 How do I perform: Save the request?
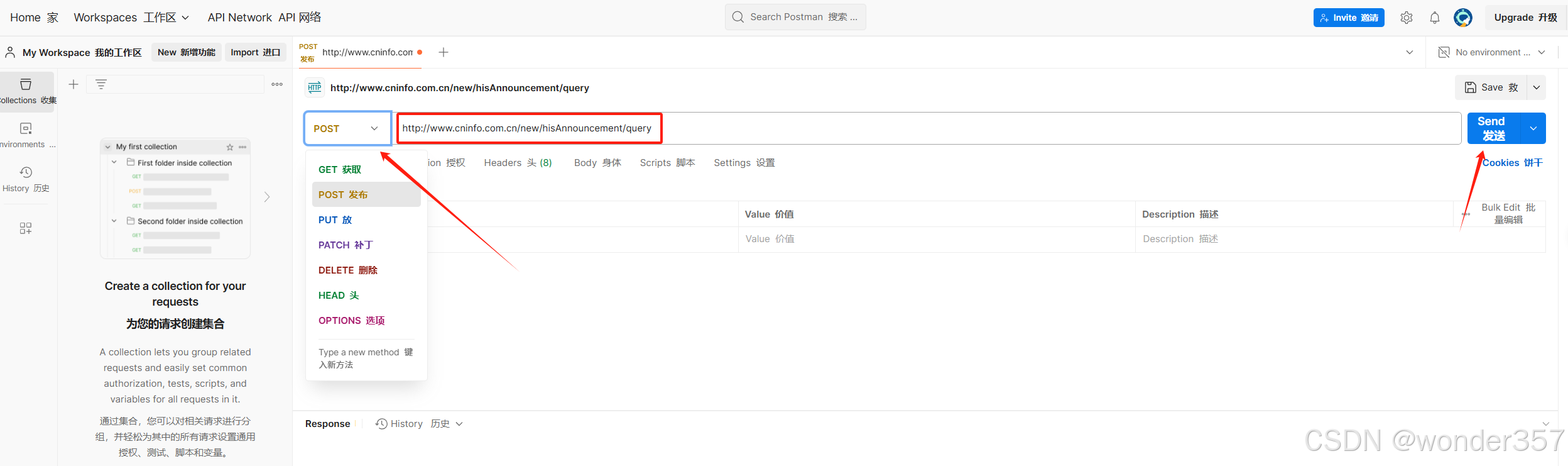coord(1491,87)
